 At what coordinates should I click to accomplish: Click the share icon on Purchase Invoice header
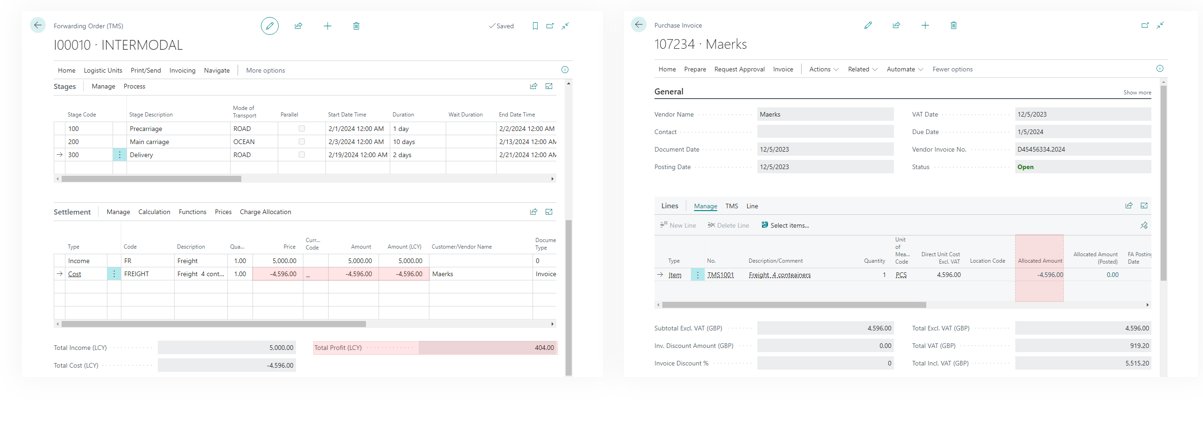[896, 25]
